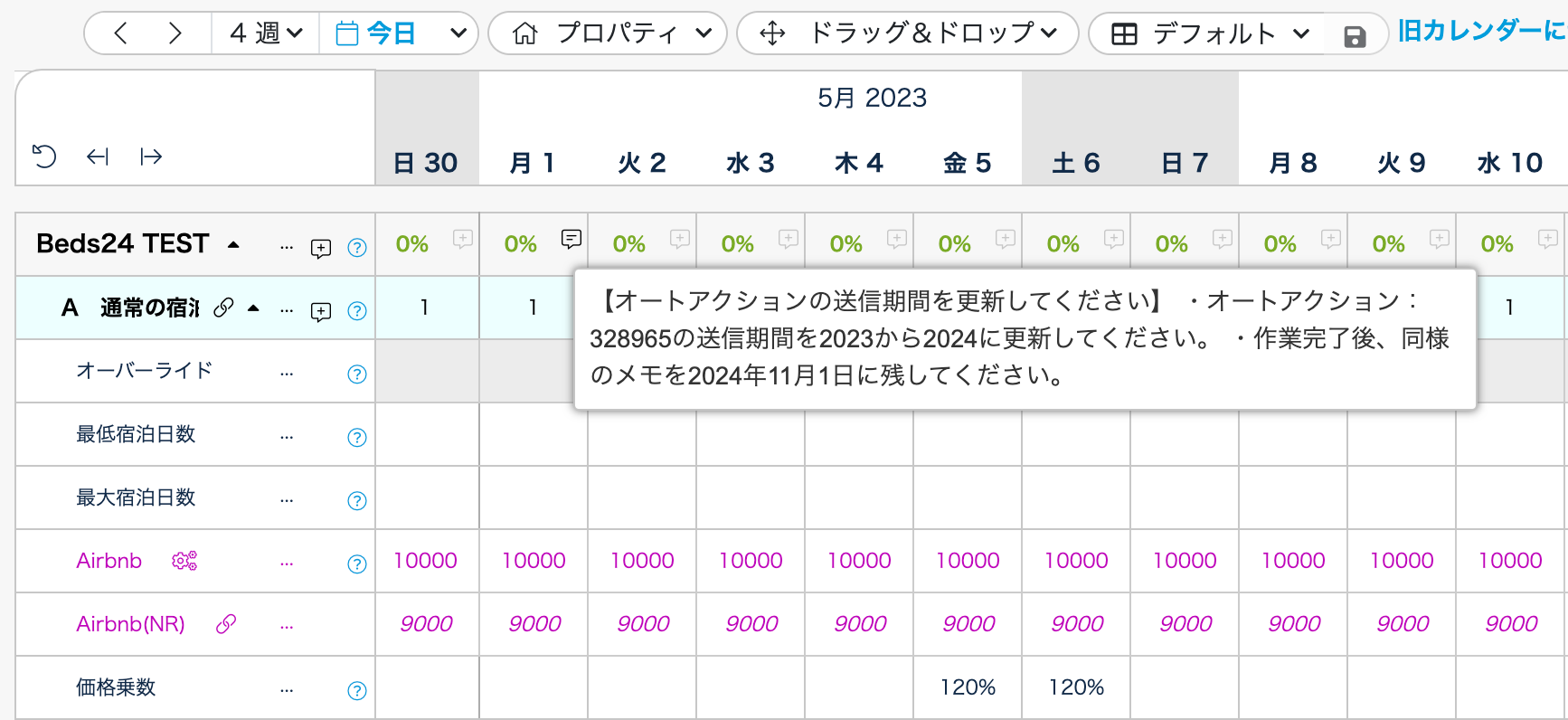Click help icon for オーバーライド row
The image size is (1568, 720).
pyautogui.click(x=357, y=374)
